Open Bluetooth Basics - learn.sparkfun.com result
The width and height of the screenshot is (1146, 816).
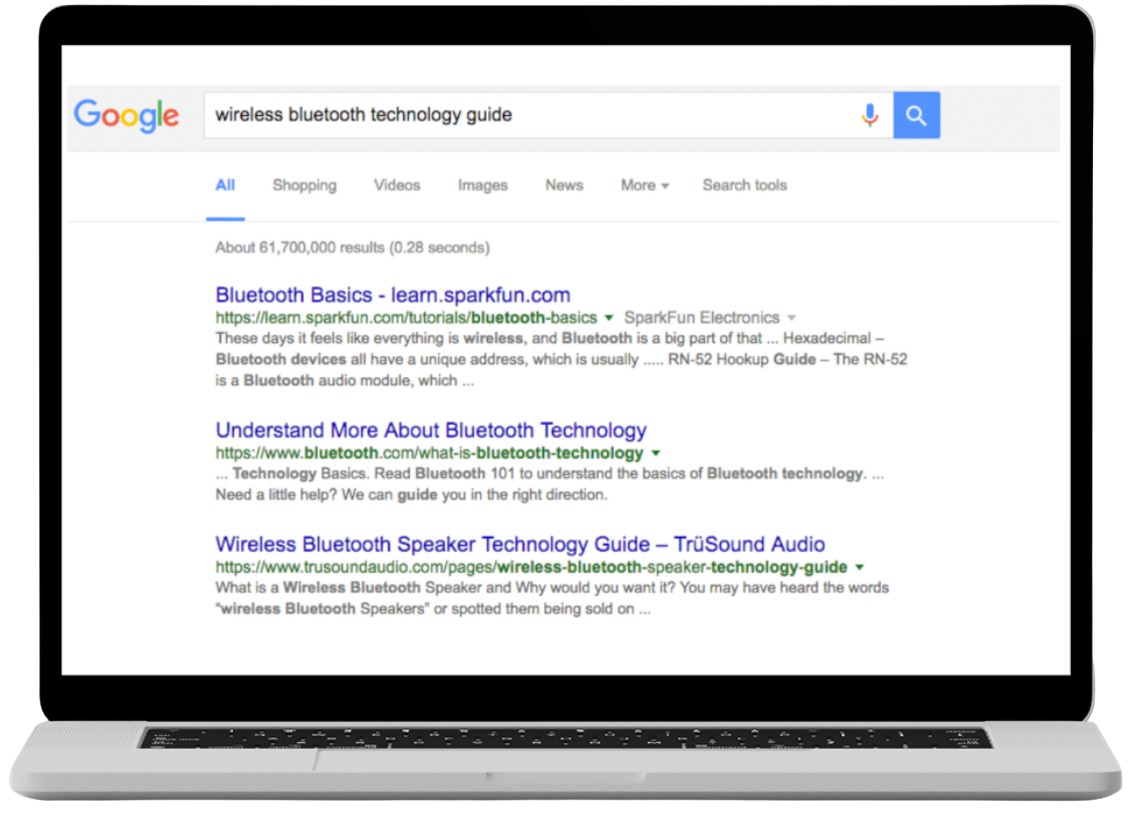(392, 295)
